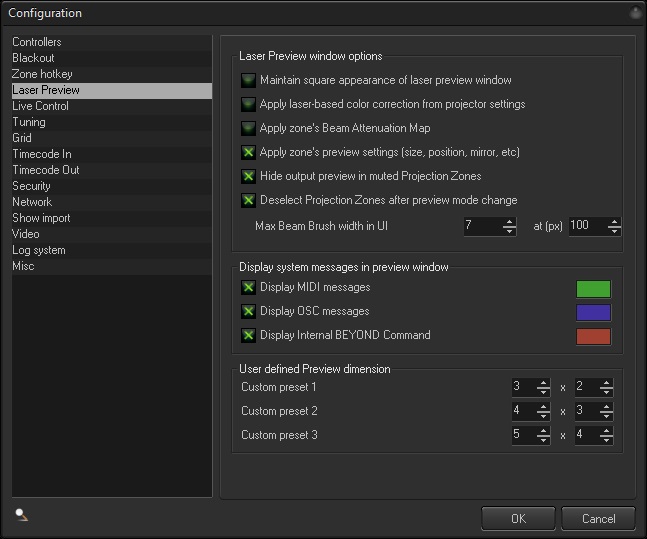The width and height of the screenshot is (647, 539).
Task: Enable Maintain square appearance of laser preview
Action: click(x=248, y=81)
